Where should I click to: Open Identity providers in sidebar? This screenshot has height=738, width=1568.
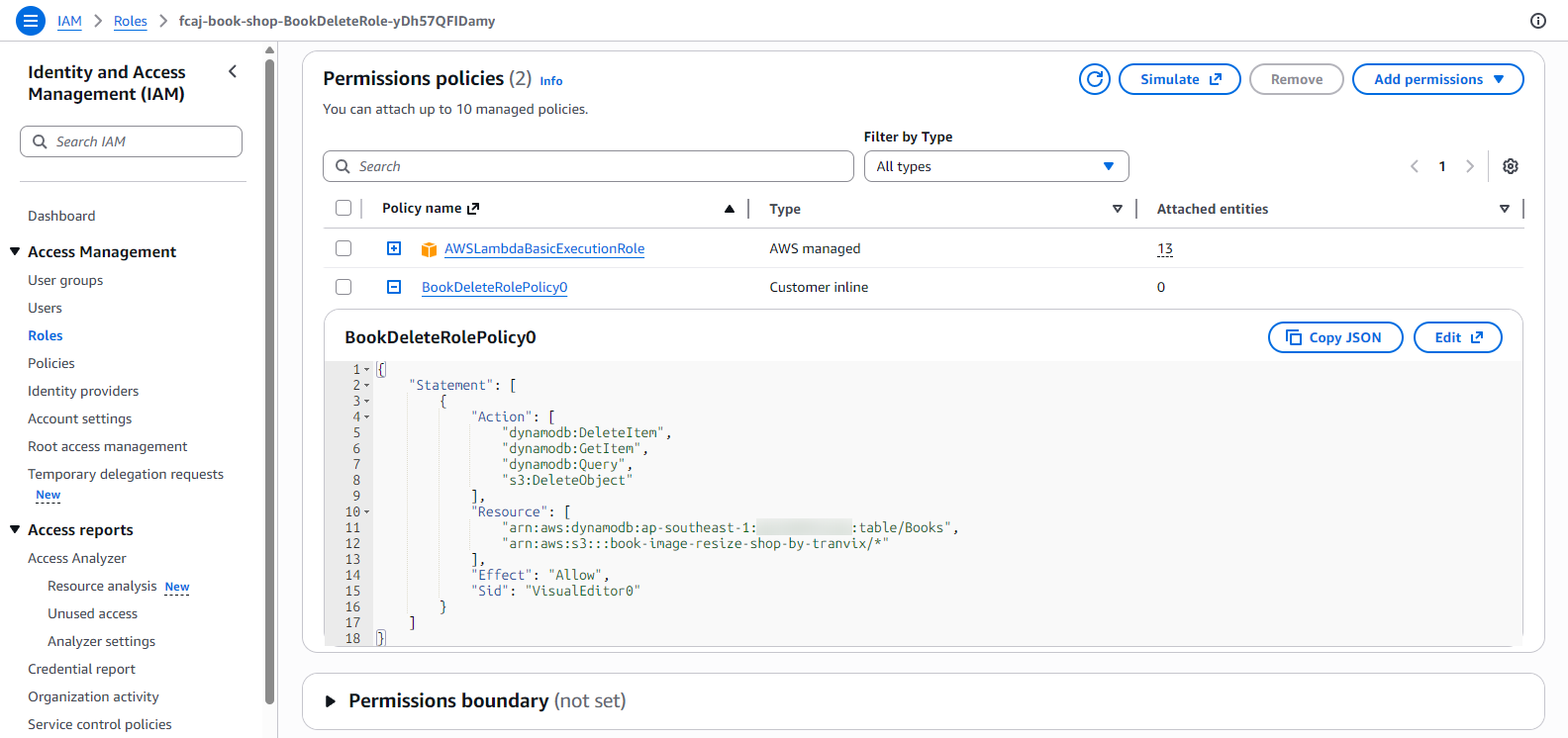(x=83, y=391)
